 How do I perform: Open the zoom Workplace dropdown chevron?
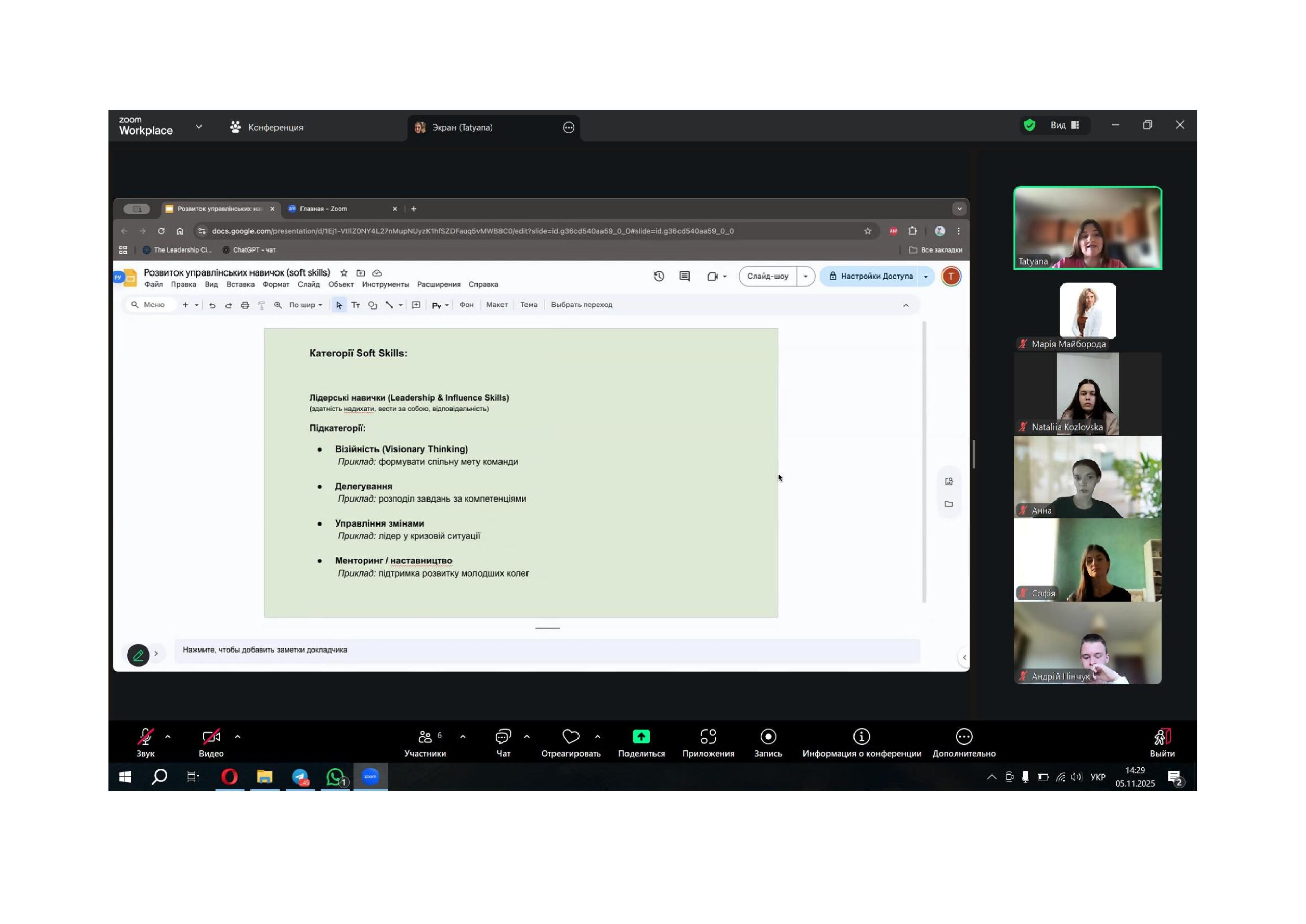[198, 127]
